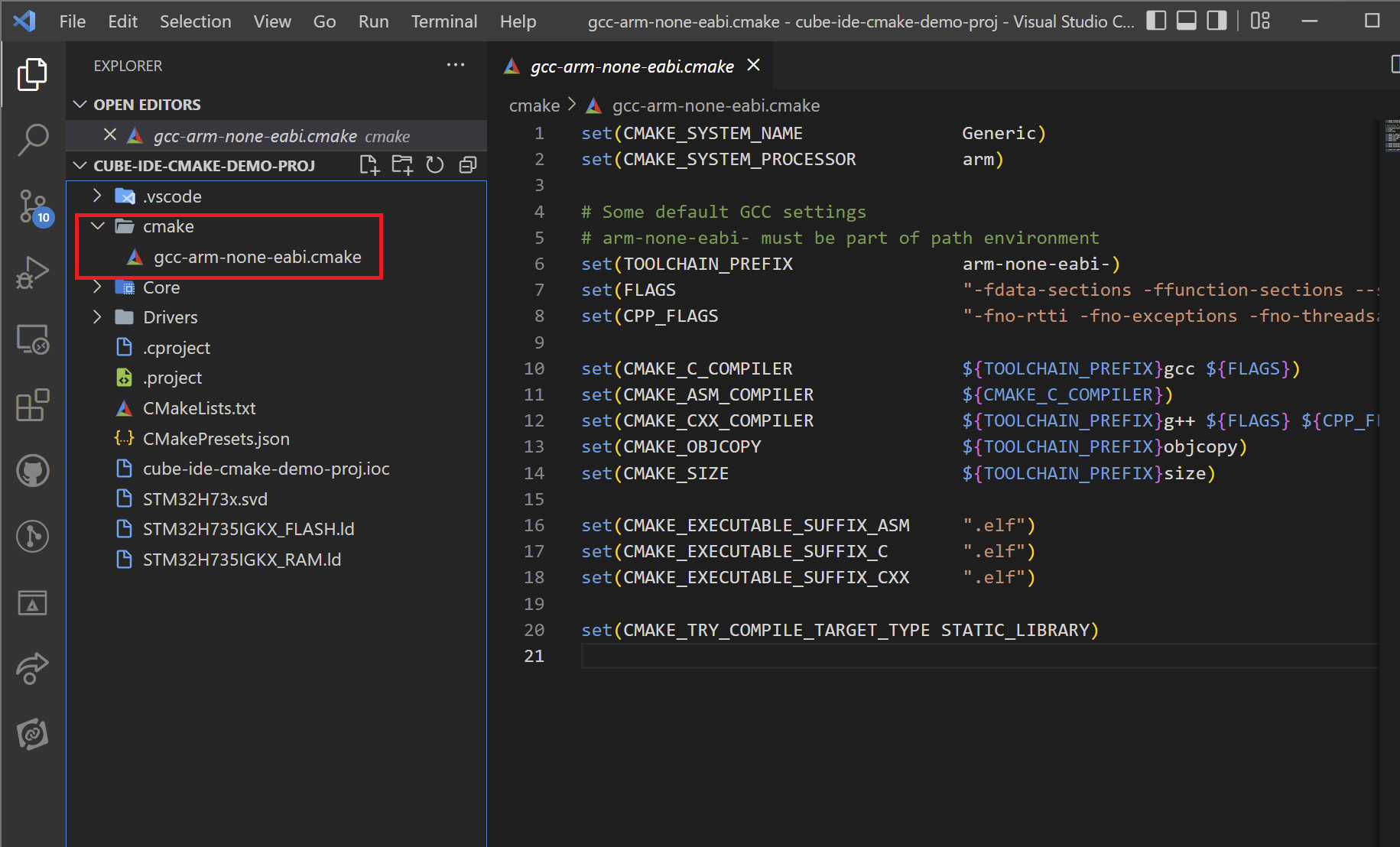The height and width of the screenshot is (847, 1400).
Task: Open CMakePresets.json file
Action: [x=216, y=439]
